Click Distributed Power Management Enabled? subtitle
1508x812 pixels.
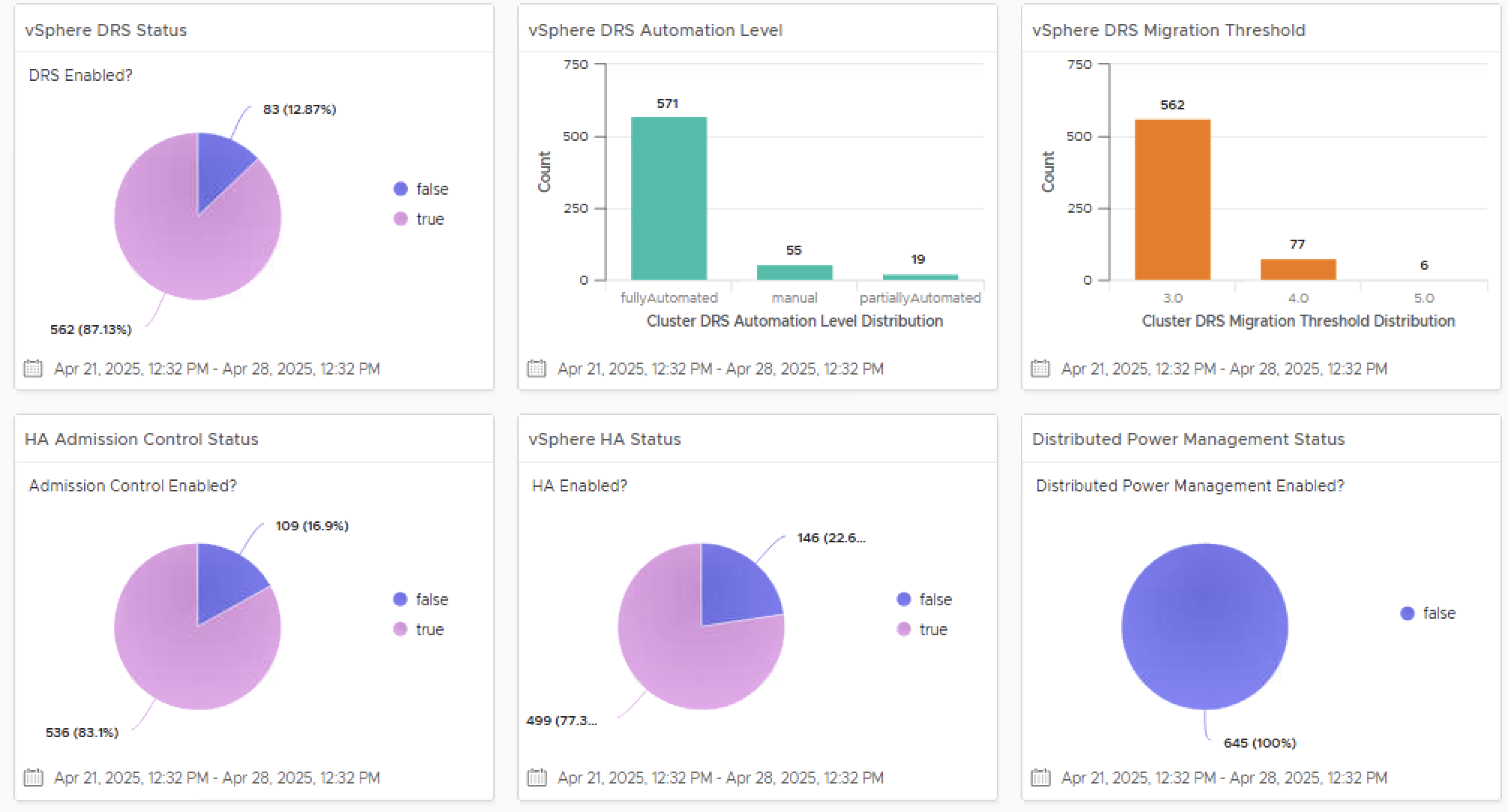(1190, 485)
